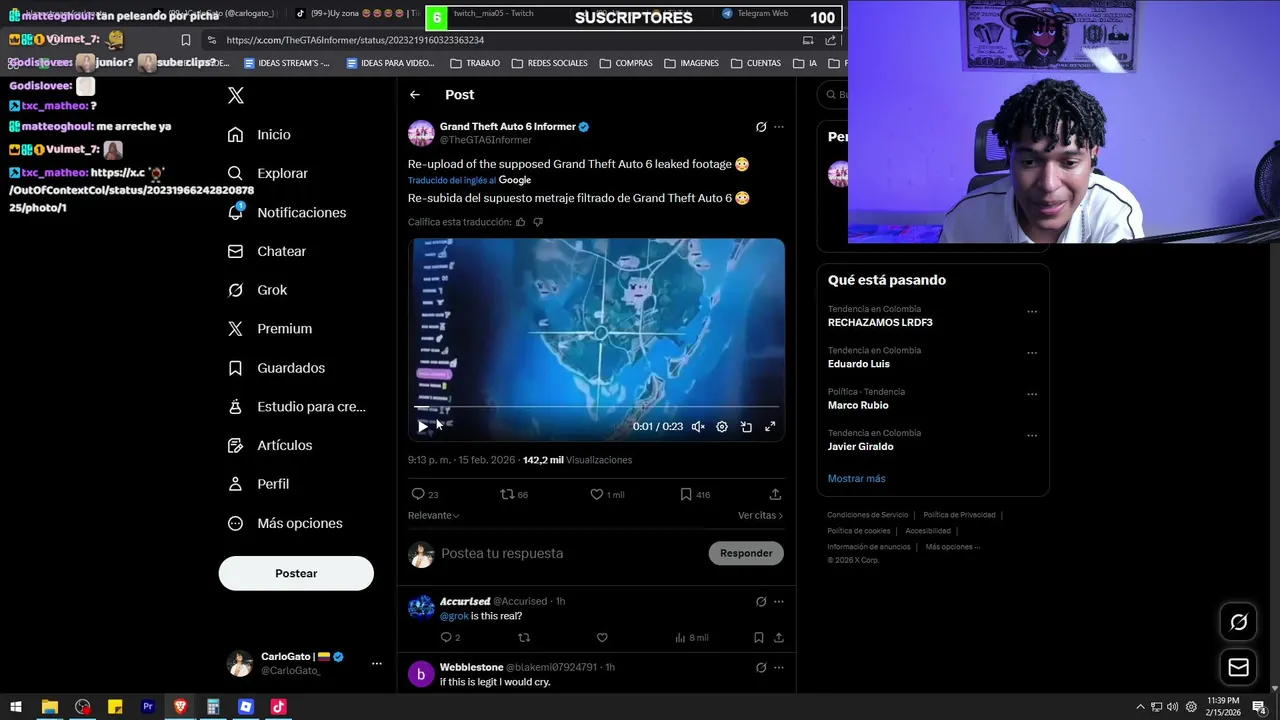Open options for Eduardo Luis trend
The width and height of the screenshot is (1280, 720).
(x=1032, y=353)
